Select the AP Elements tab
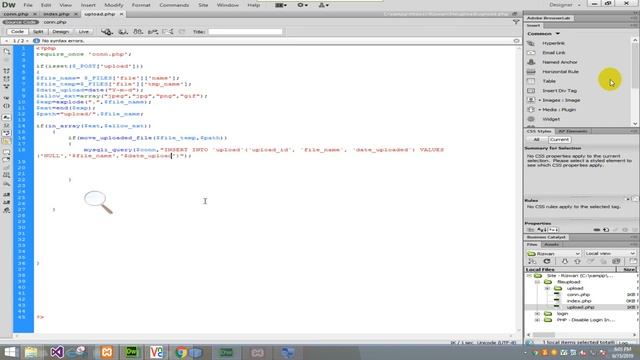The image size is (640, 360). tap(572, 131)
